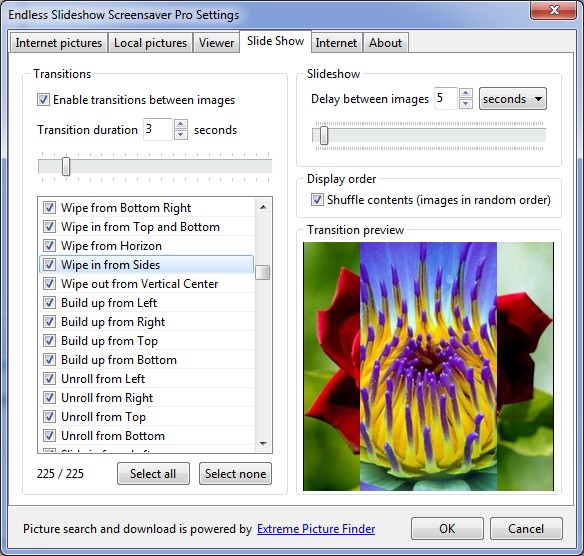Click transition list scroll up arrow
This screenshot has width=584, height=556.
[x=263, y=207]
